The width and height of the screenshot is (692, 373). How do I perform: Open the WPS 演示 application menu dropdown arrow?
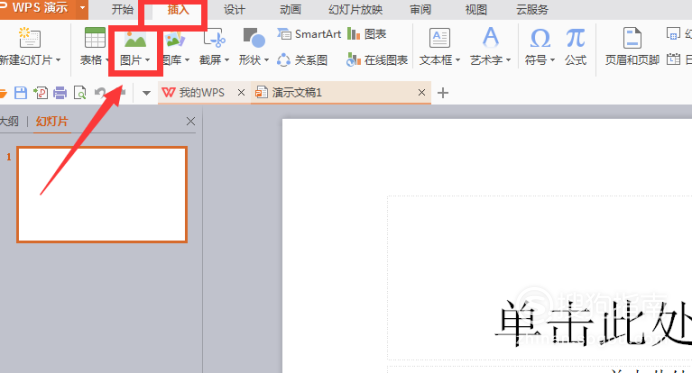(83, 8)
